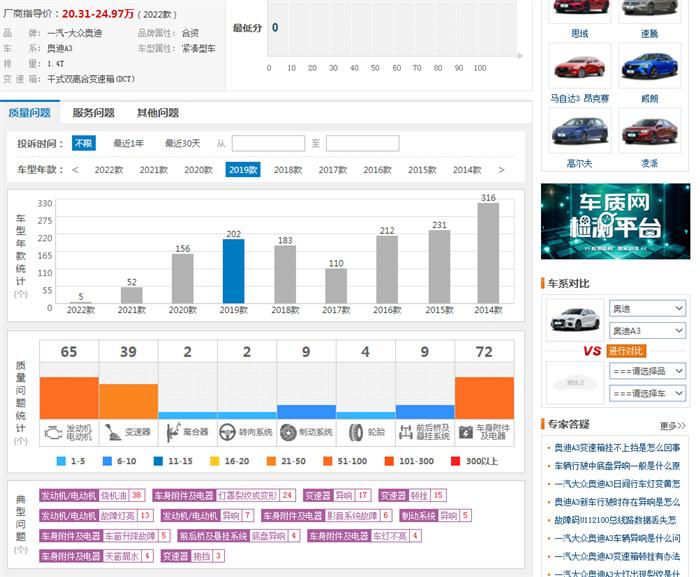Click the 进行对比 compare button

click(x=627, y=351)
